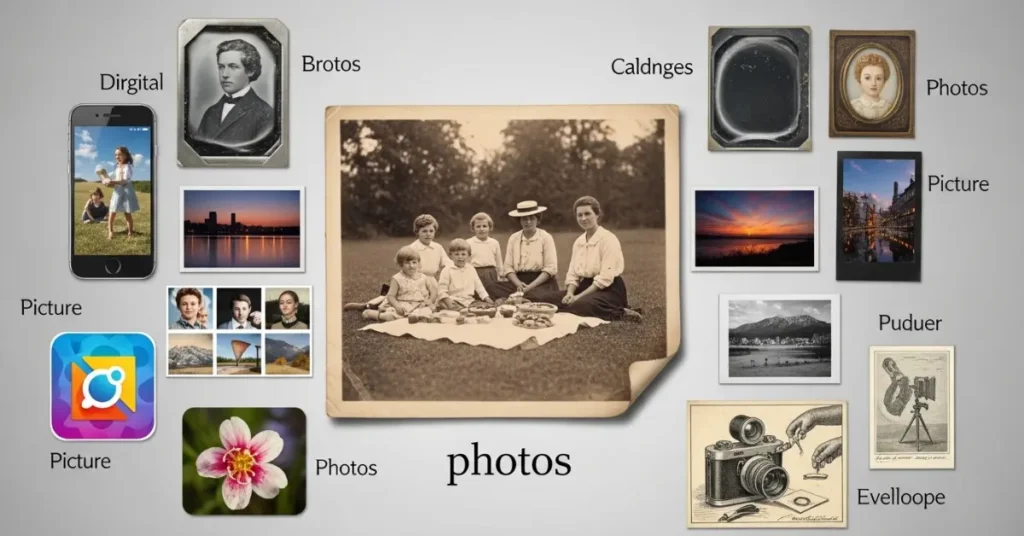The image size is (1024, 536).
Task: Select the orange sunset over lake photo
Action: click(x=755, y=229)
